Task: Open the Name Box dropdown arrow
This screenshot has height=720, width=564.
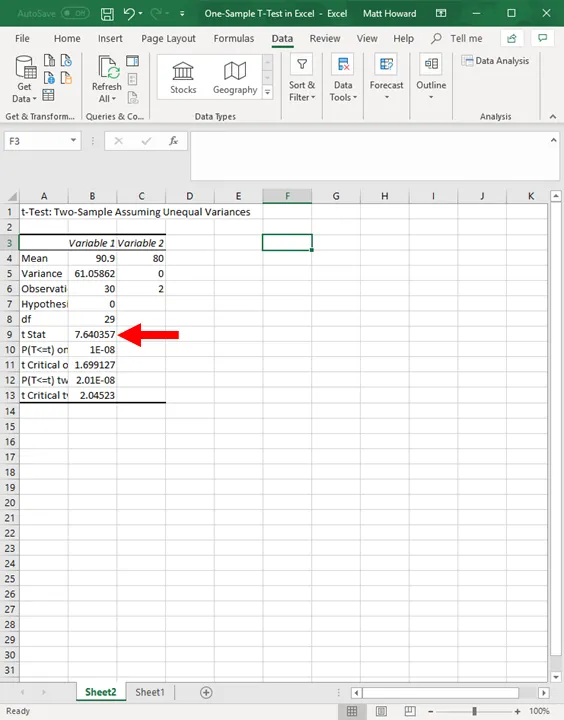Action: [73, 140]
